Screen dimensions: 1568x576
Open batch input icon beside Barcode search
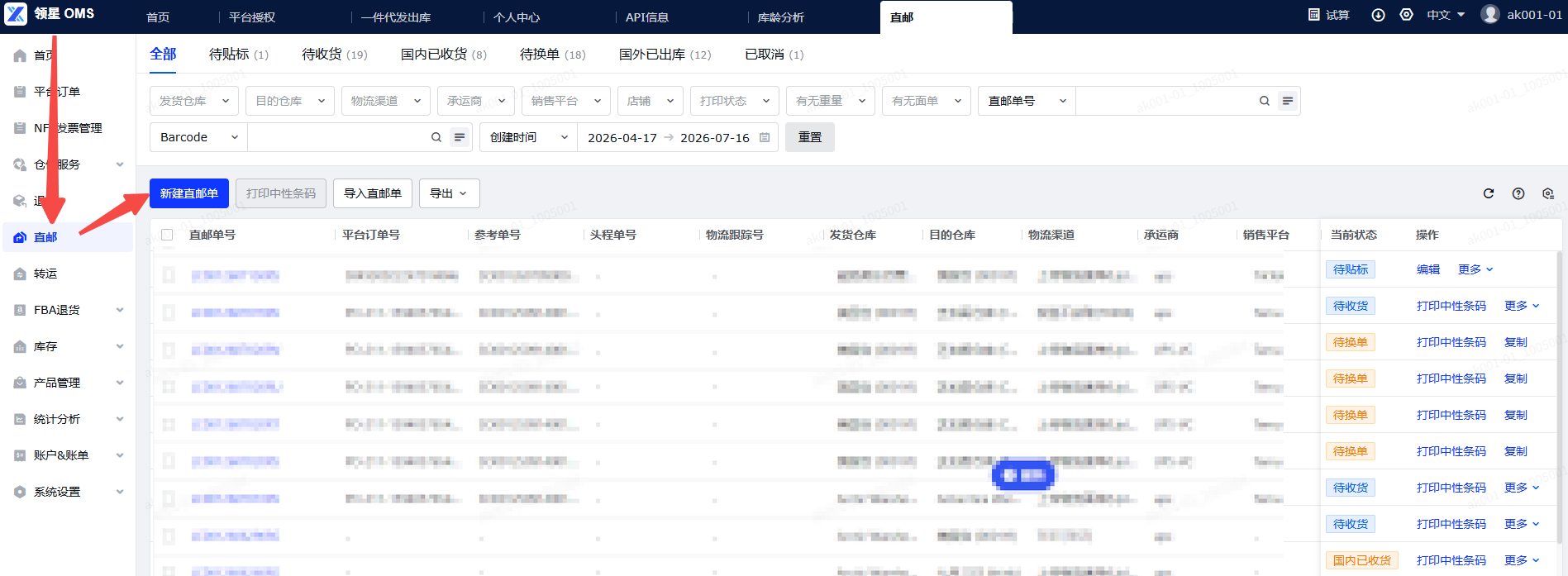[460, 137]
